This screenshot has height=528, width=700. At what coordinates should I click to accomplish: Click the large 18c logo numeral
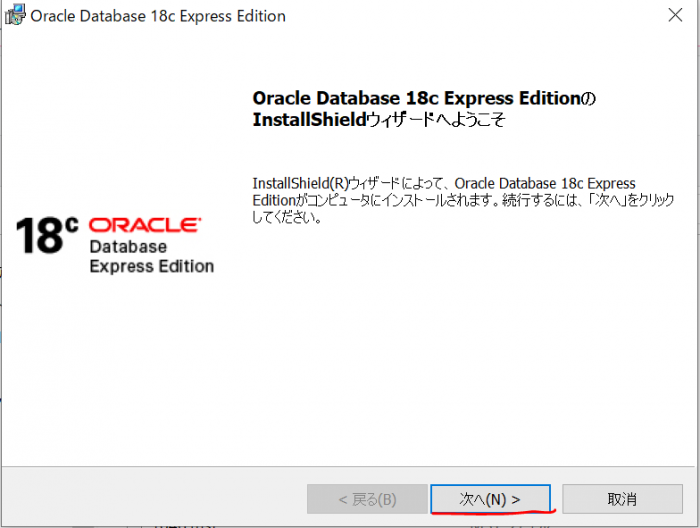(x=46, y=235)
